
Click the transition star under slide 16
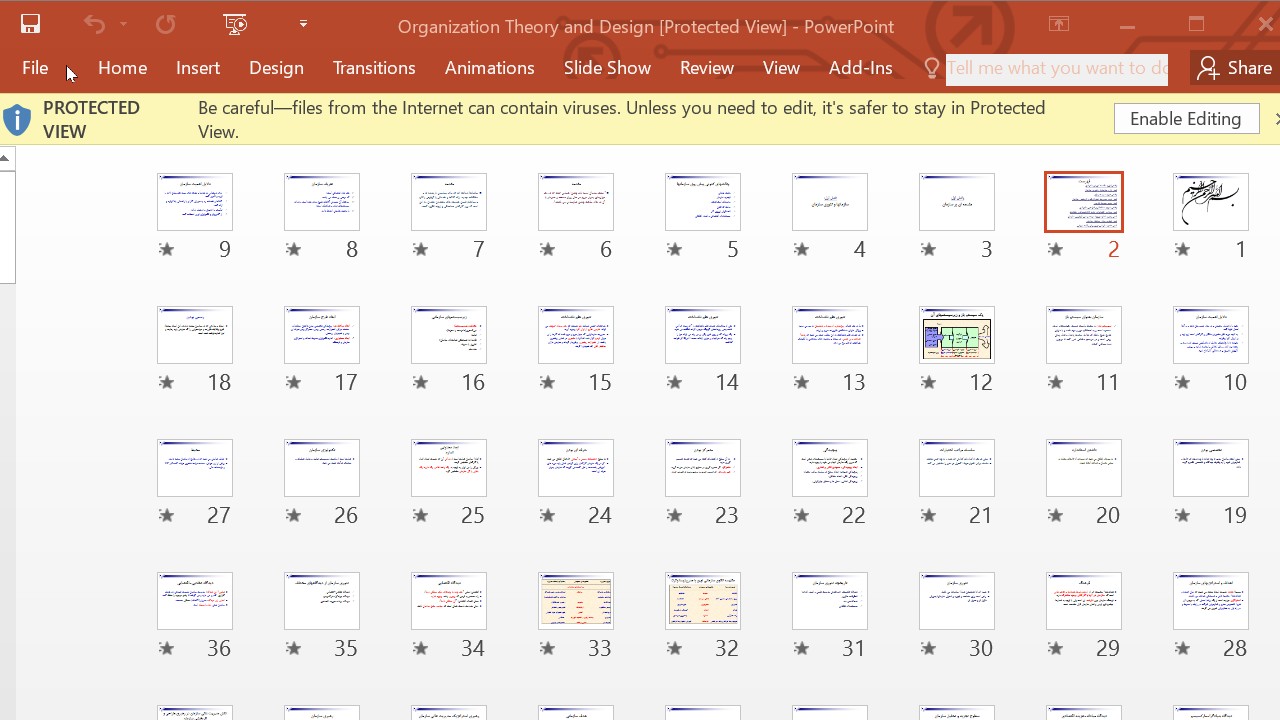point(421,383)
